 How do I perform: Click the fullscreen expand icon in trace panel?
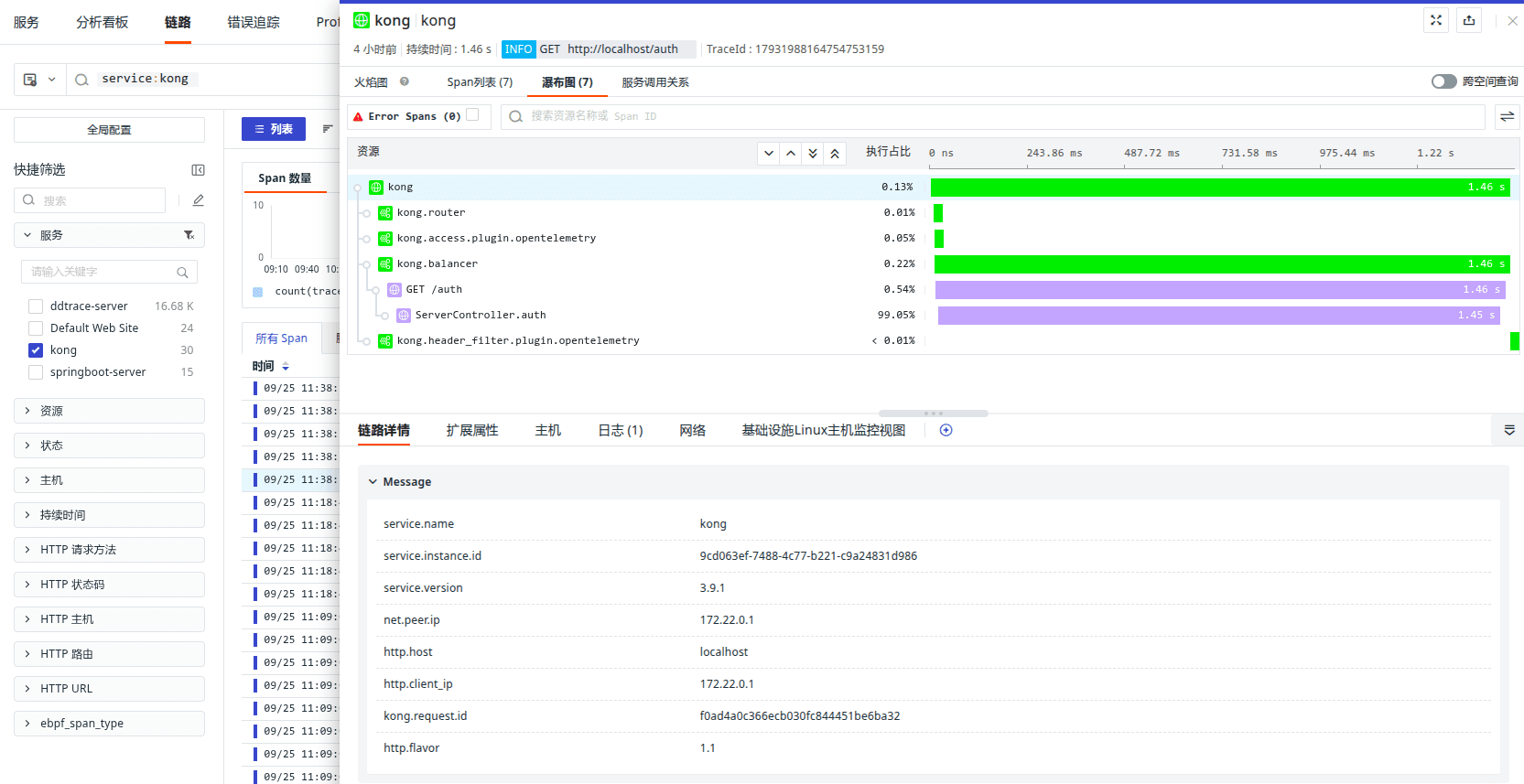[1436, 20]
